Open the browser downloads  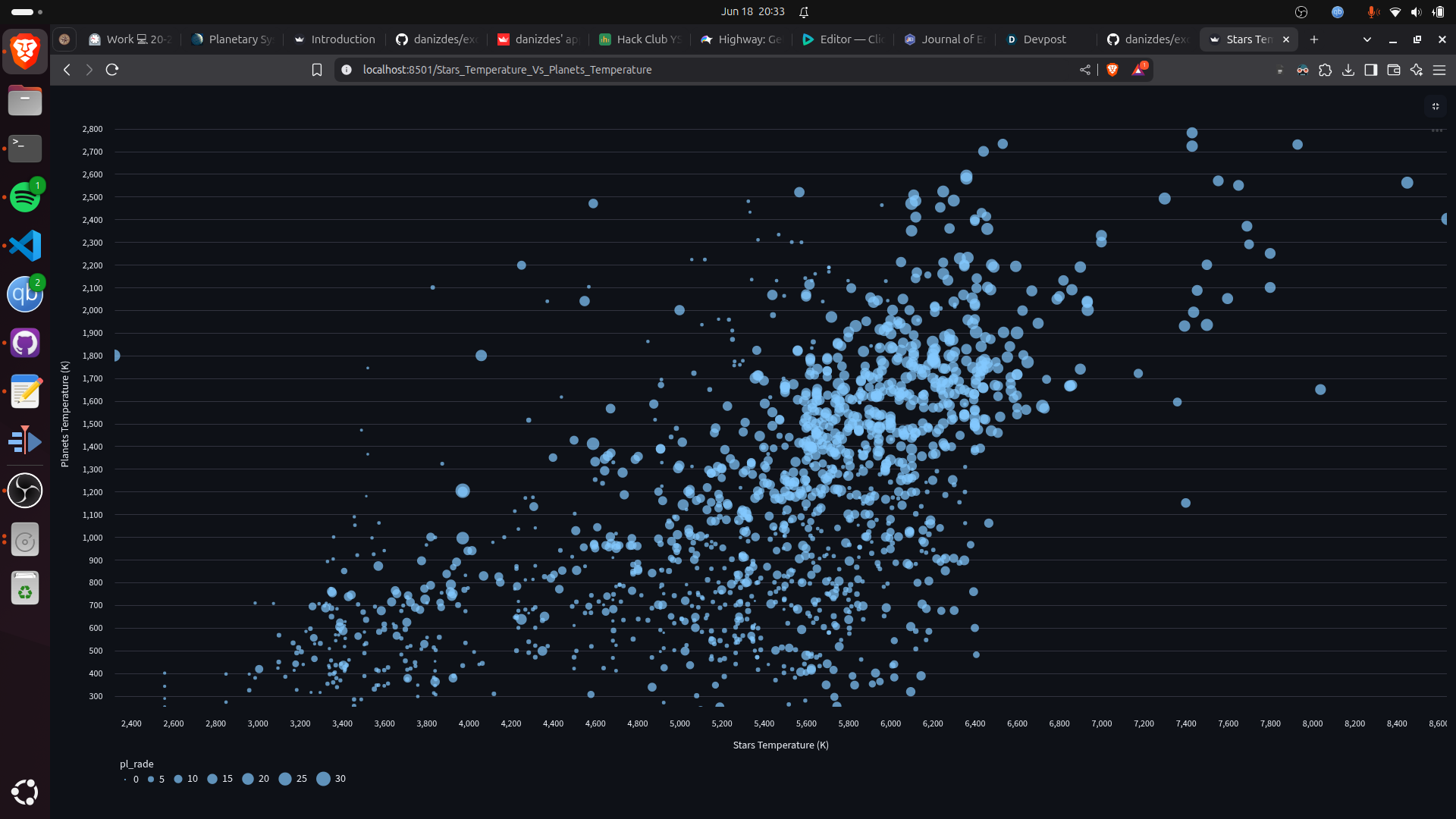pos(1348,70)
